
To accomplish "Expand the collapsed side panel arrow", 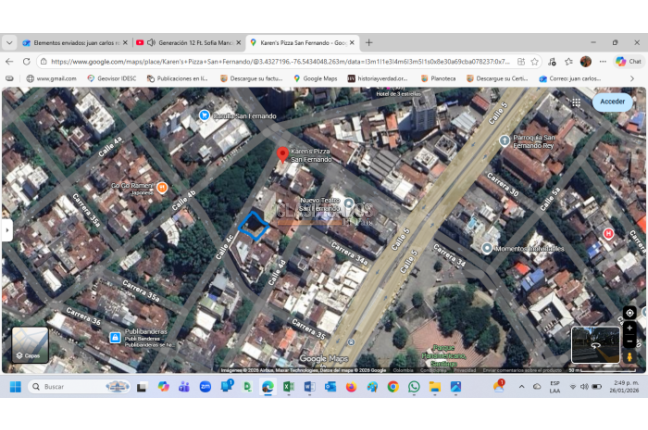I will (7, 230).
